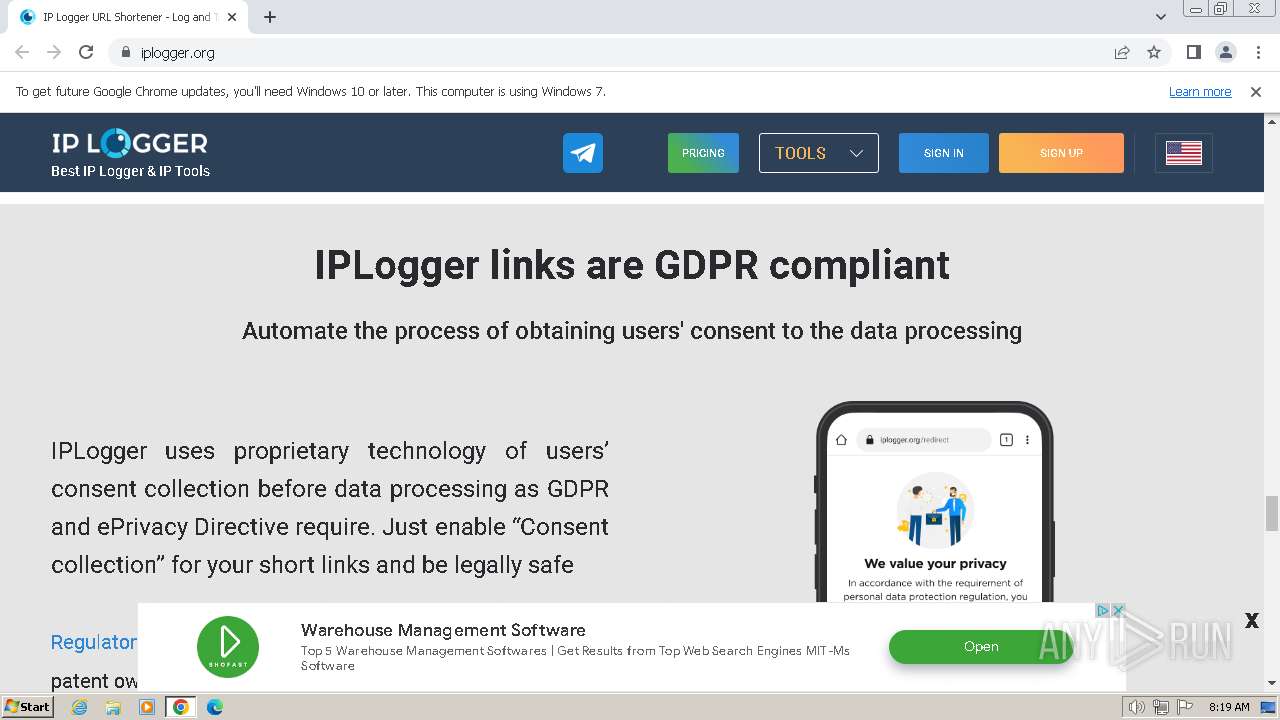This screenshot has width=1280, height=720.
Task: Close the bottom ad with X
Action: tap(1251, 621)
